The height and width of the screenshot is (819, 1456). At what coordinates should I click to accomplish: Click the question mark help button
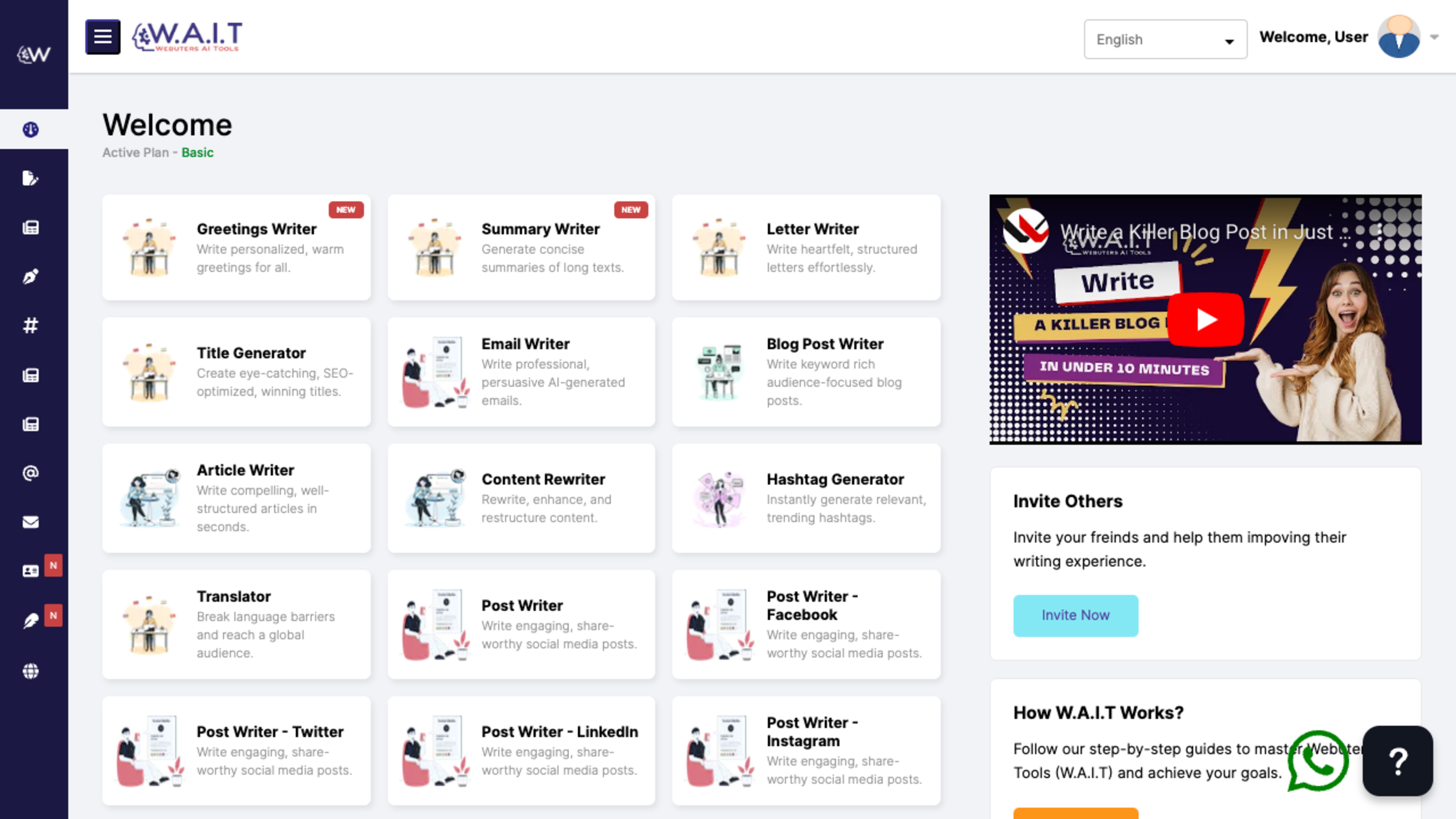click(1397, 761)
